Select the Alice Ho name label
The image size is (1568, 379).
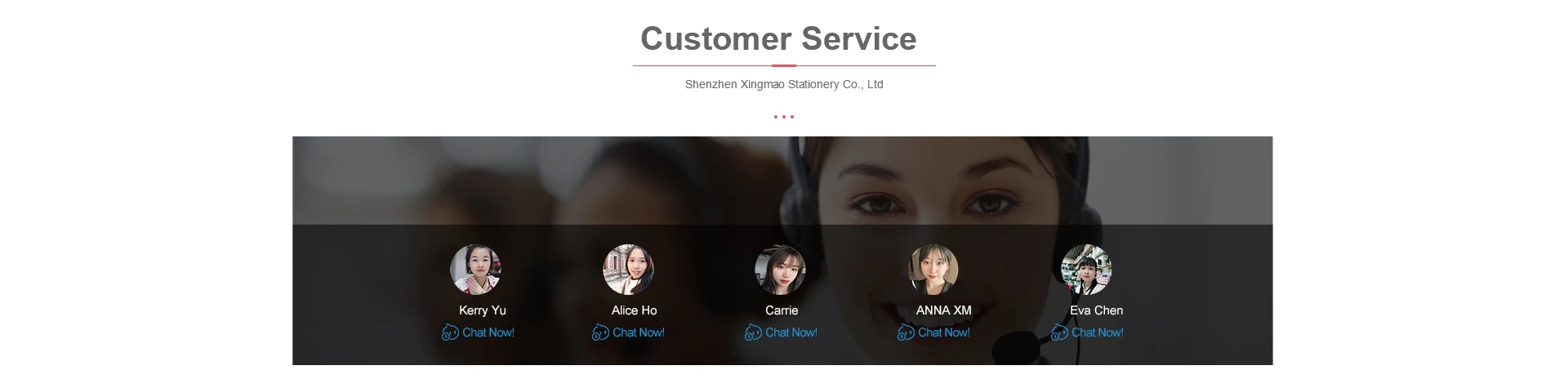click(x=635, y=310)
